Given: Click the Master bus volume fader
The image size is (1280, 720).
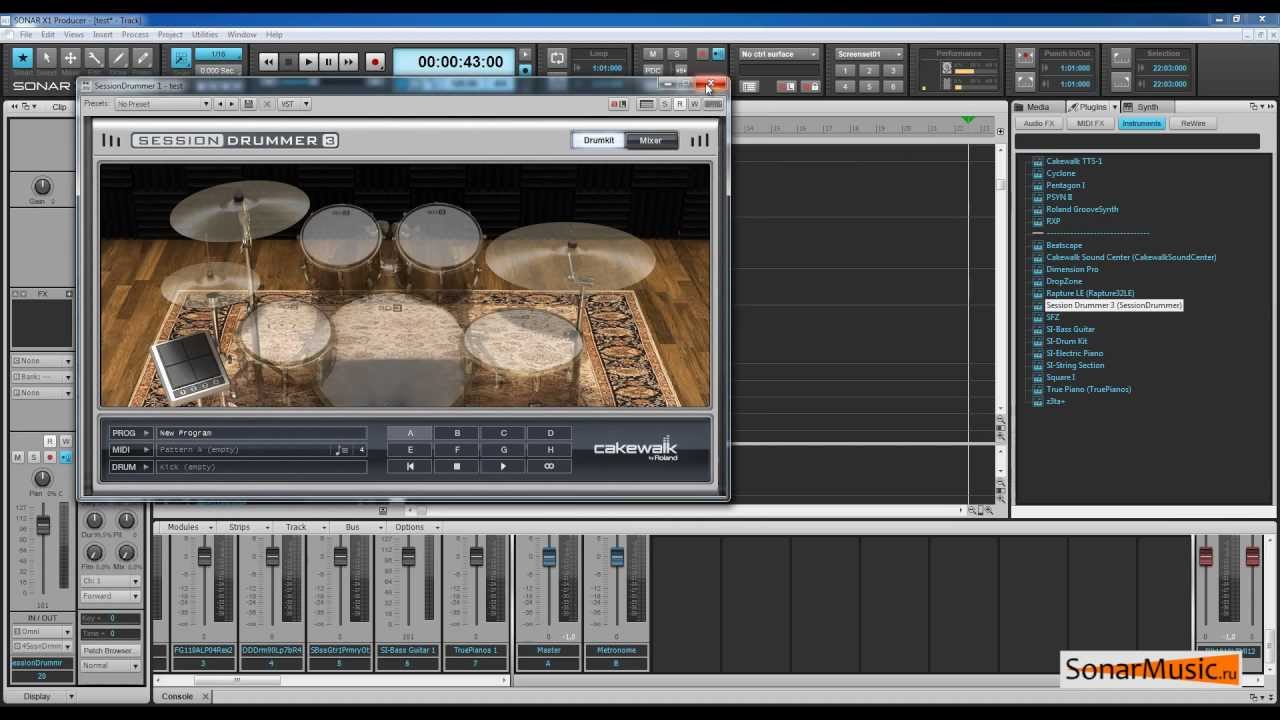Looking at the screenshot, I should (549, 557).
